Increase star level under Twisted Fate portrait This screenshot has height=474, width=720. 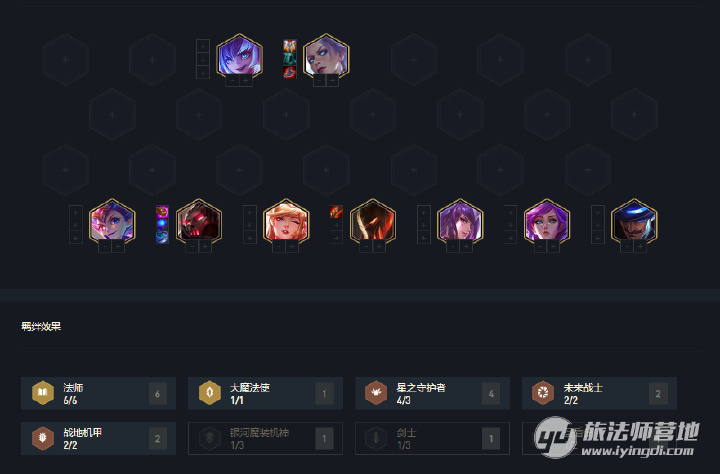[x=641, y=247]
